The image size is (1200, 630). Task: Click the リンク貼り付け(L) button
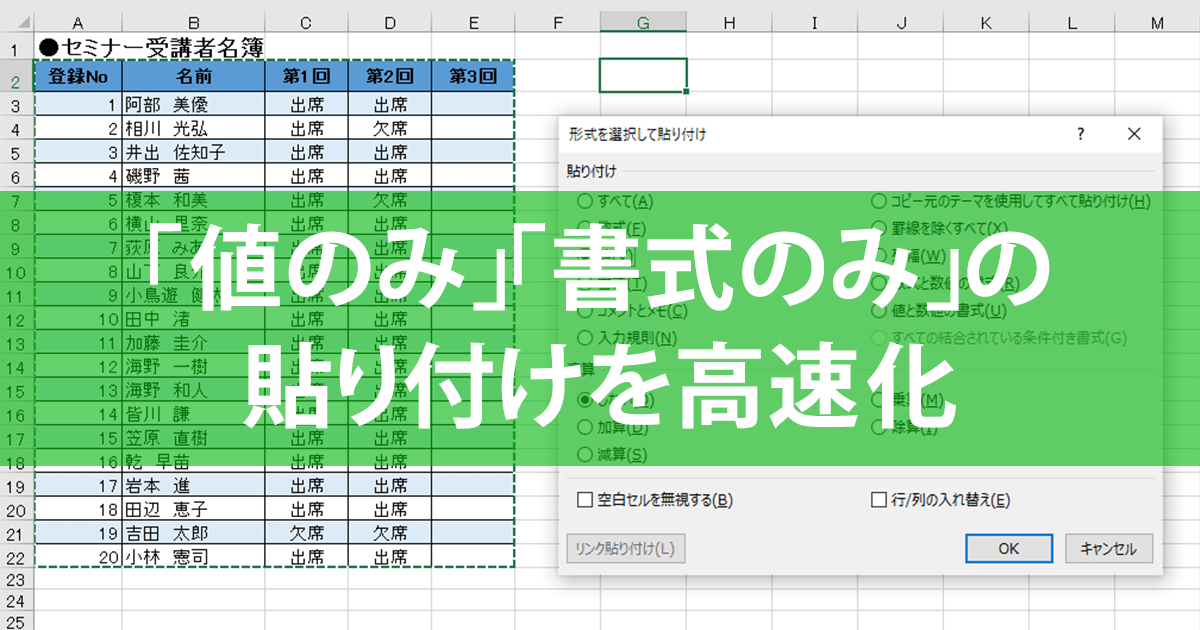(x=626, y=548)
